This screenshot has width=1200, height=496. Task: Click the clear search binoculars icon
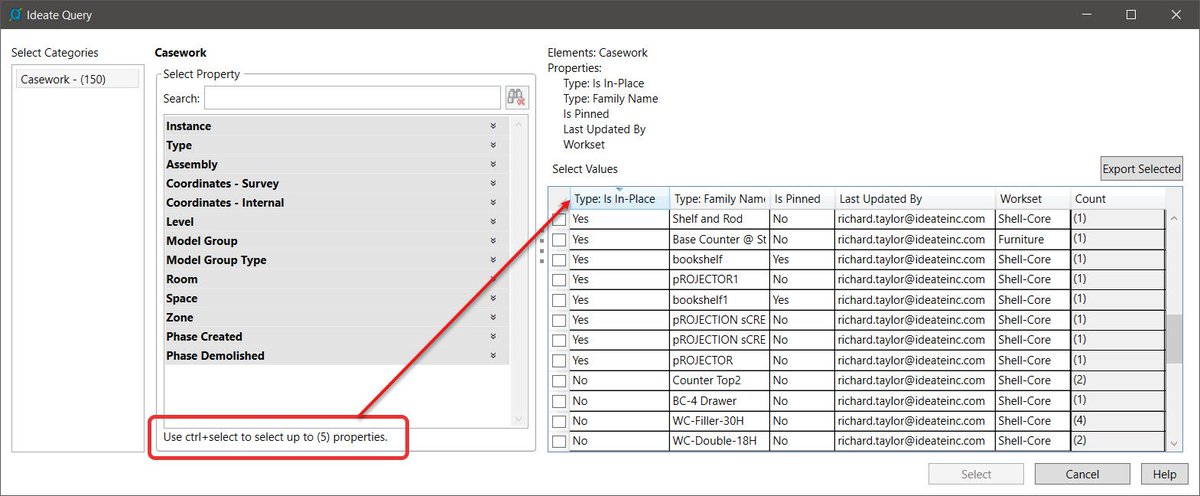(516, 97)
